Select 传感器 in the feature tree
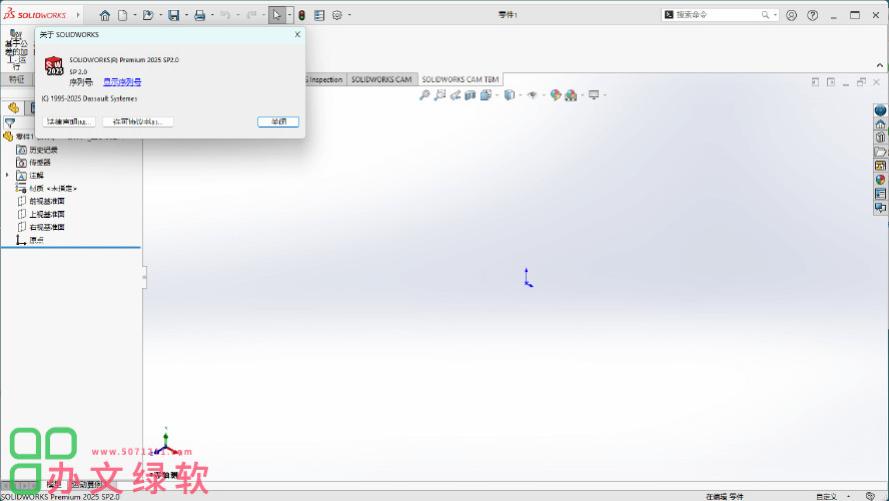889x501 pixels. (x=40, y=163)
